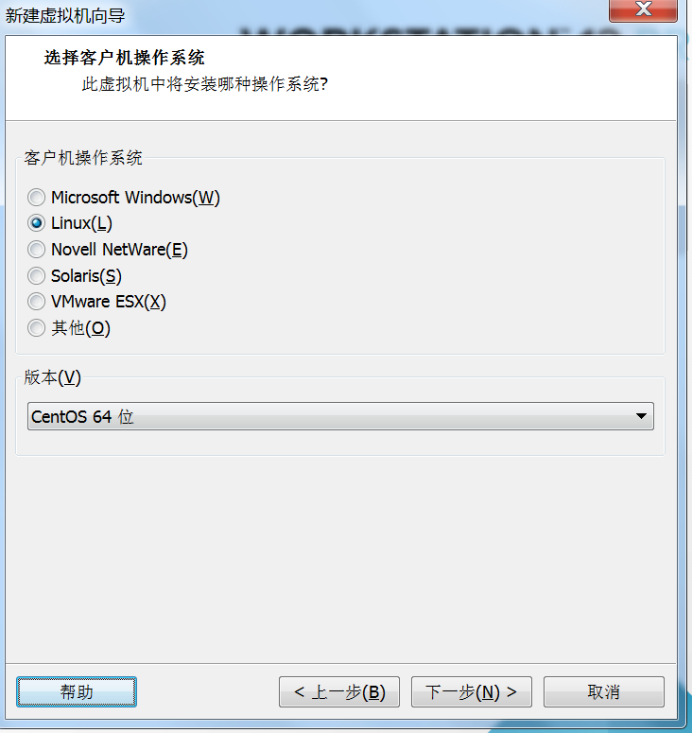This screenshot has height=733, width=693.
Task: Go back with < 上一步(B)
Action: coord(339,692)
